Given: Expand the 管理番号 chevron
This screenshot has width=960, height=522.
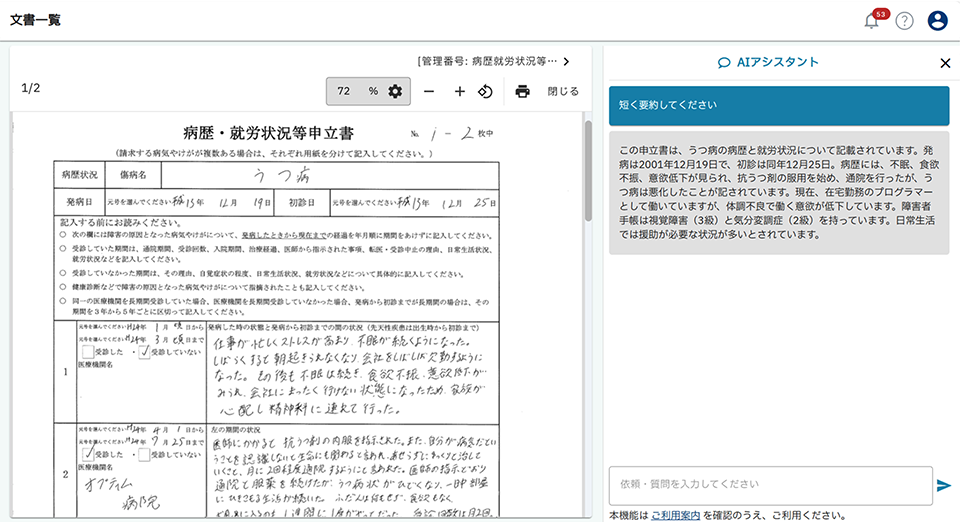Looking at the screenshot, I should tap(566, 61).
